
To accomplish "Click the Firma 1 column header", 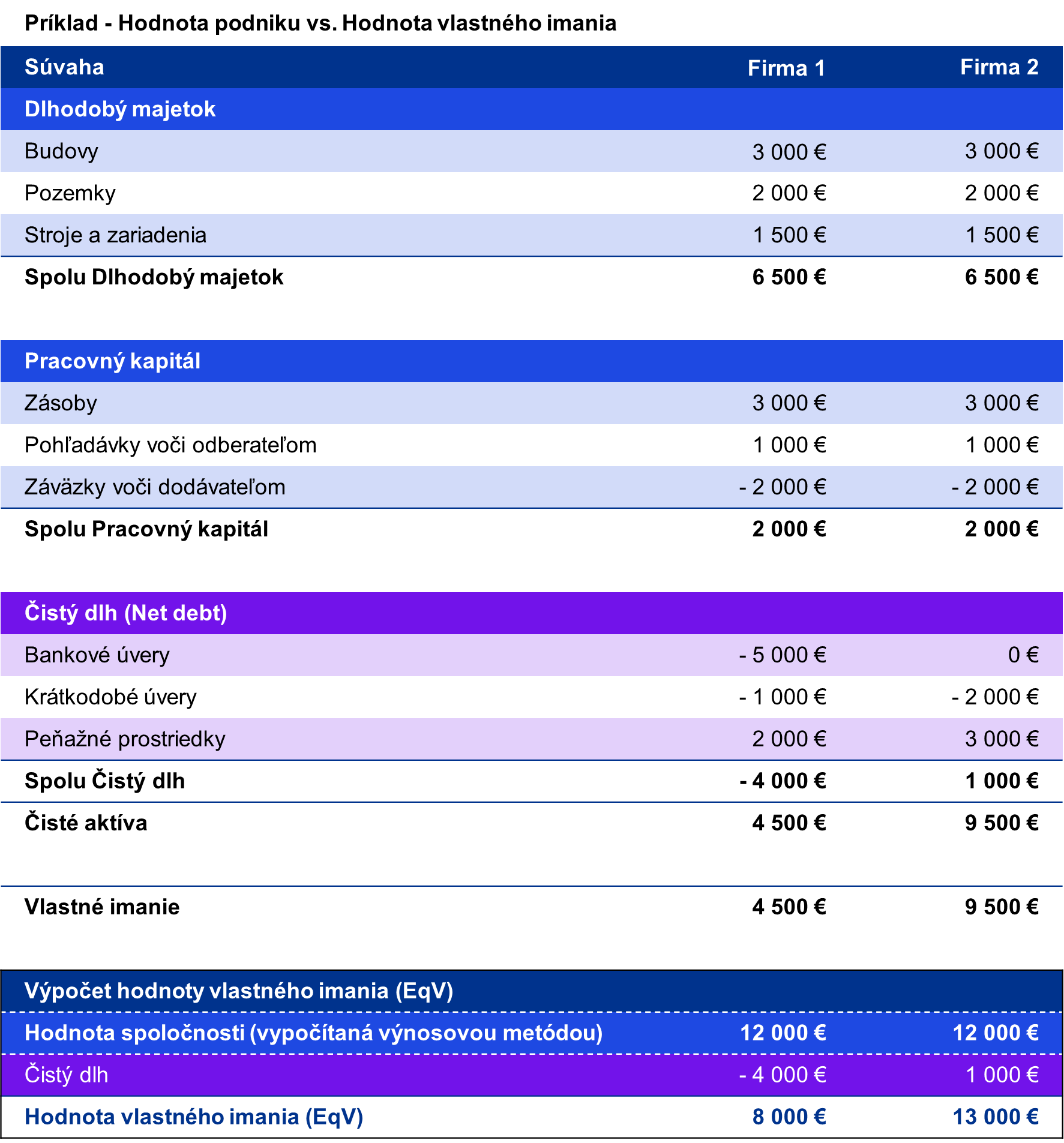I will point(786,68).
